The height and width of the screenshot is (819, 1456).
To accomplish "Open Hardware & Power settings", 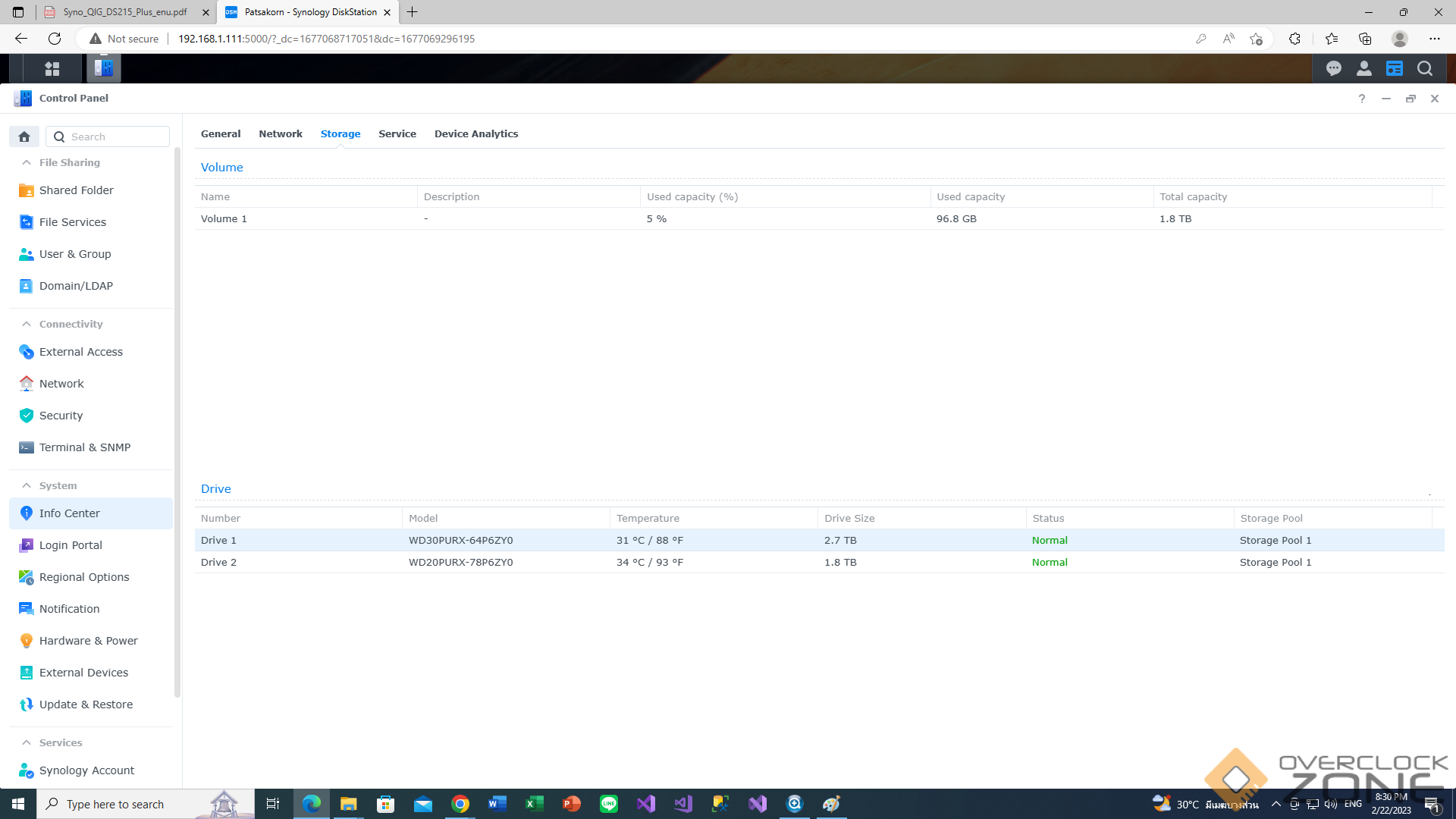I will click(88, 641).
